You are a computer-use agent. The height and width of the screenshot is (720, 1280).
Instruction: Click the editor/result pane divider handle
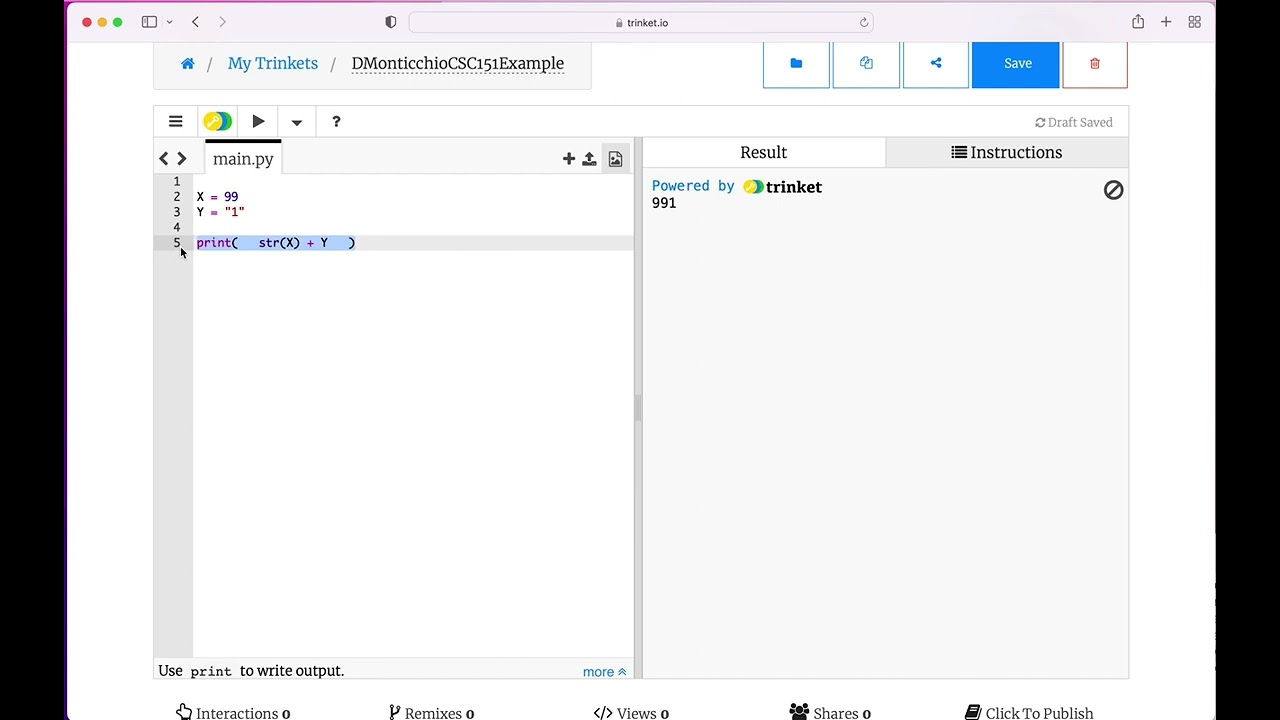638,408
